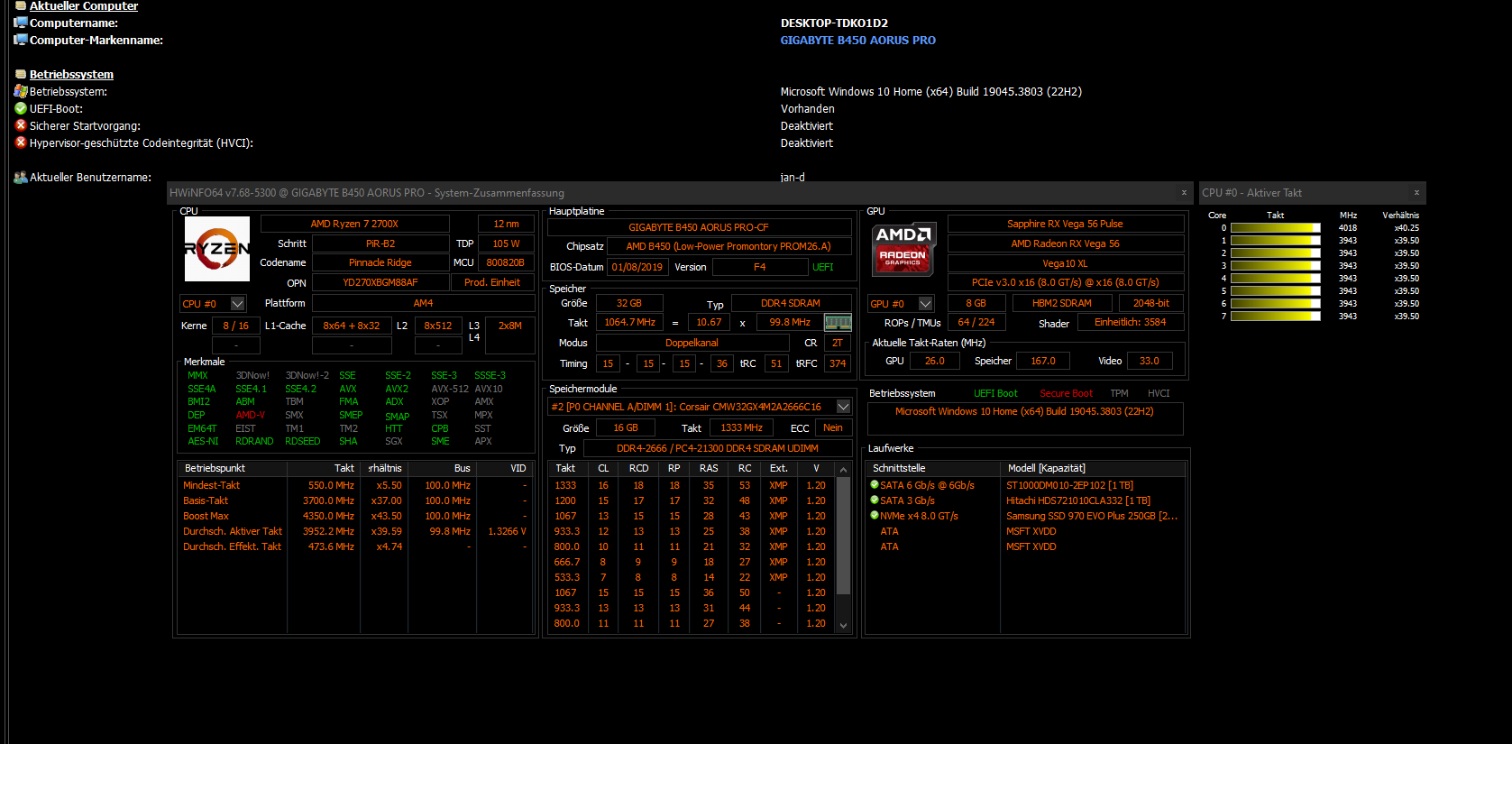
Task: Click the Core 7 clock bar
Action: coord(1275,317)
